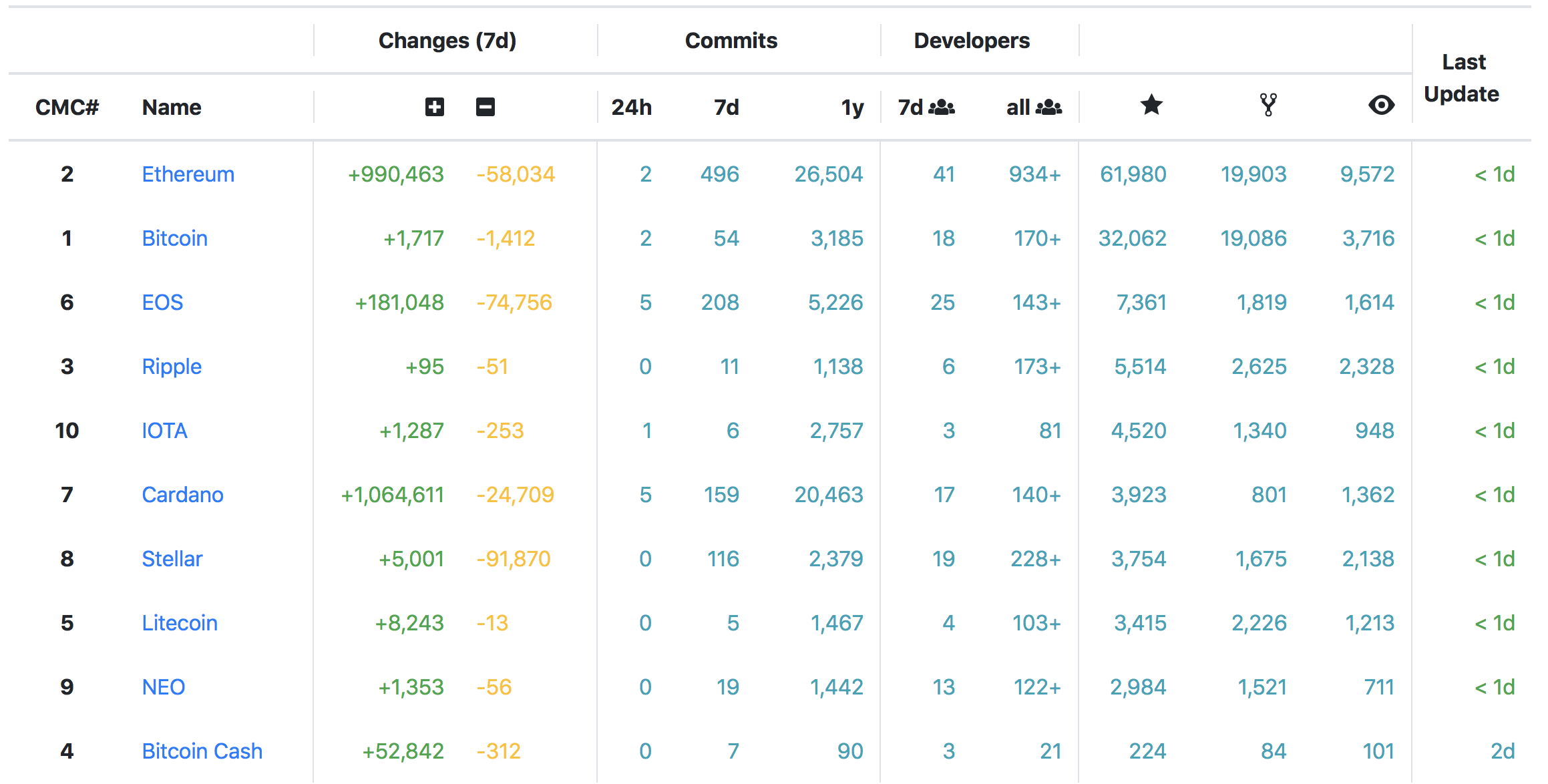Image resolution: width=1548 pixels, height=784 pixels.
Task: Click IOTA watchers 948
Action: 1374,431
